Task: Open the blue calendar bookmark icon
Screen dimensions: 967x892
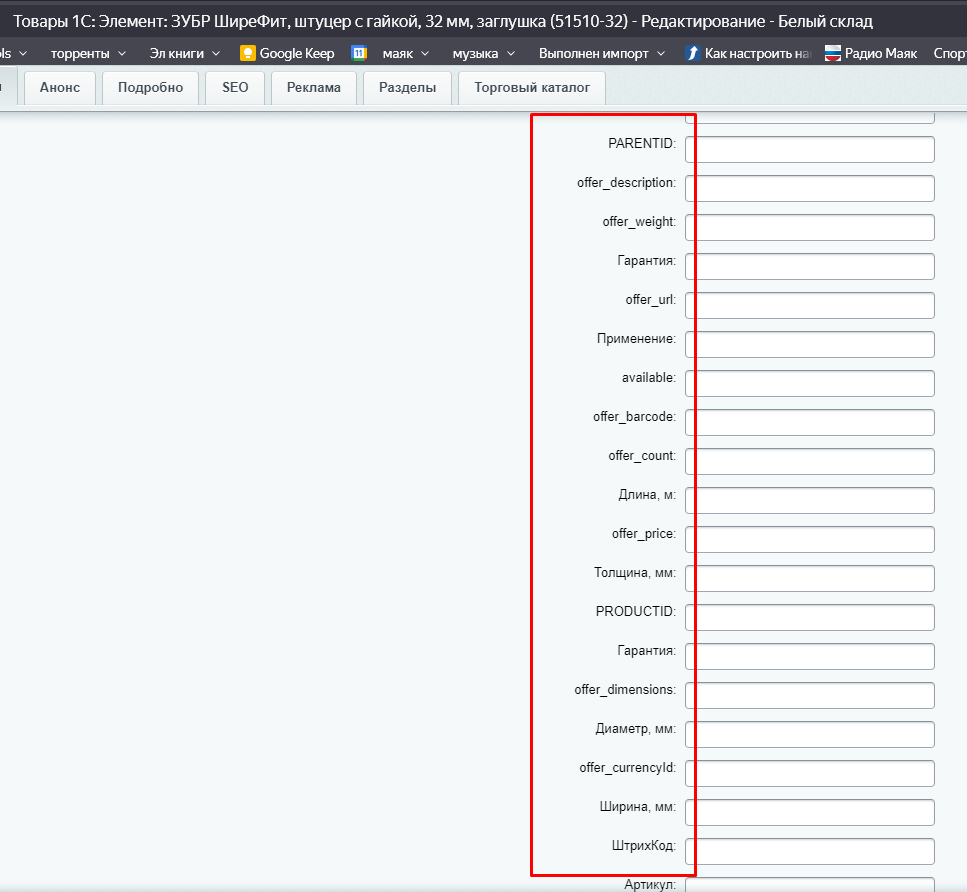Action: click(359, 53)
